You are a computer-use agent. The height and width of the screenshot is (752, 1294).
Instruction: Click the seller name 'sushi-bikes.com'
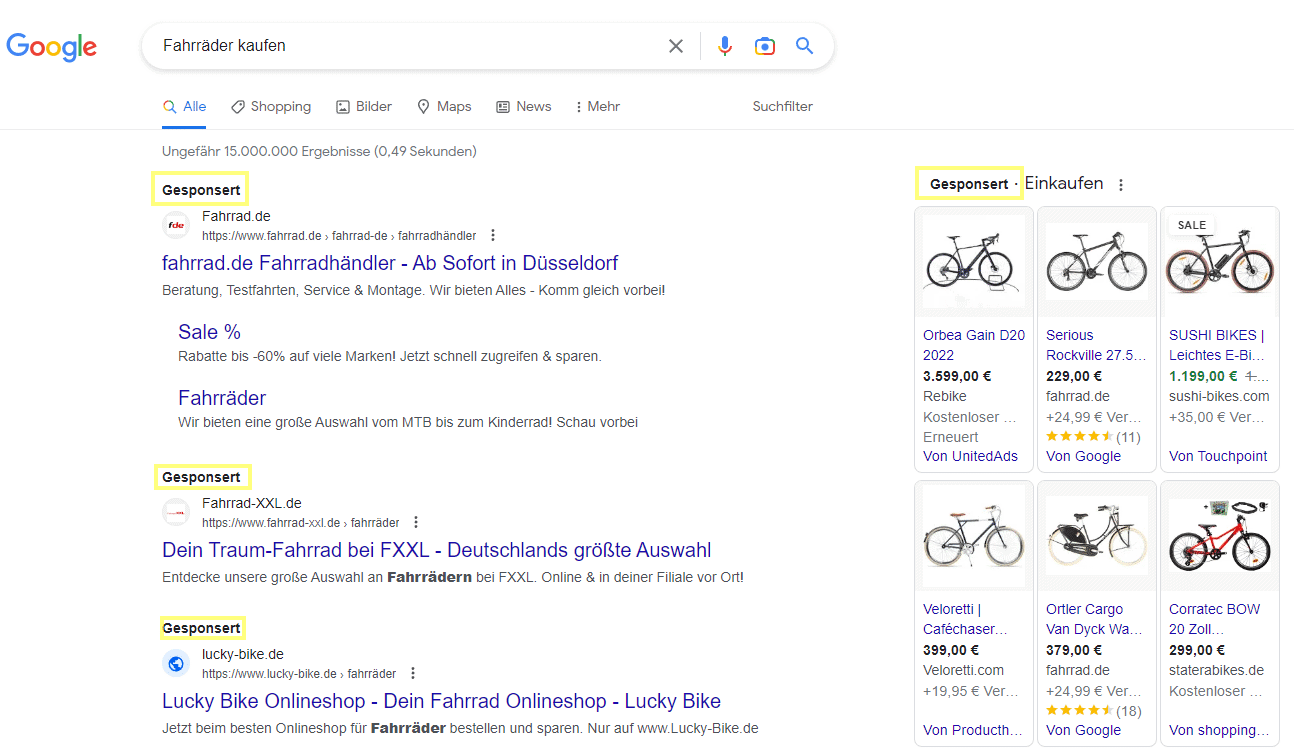[1219, 396]
